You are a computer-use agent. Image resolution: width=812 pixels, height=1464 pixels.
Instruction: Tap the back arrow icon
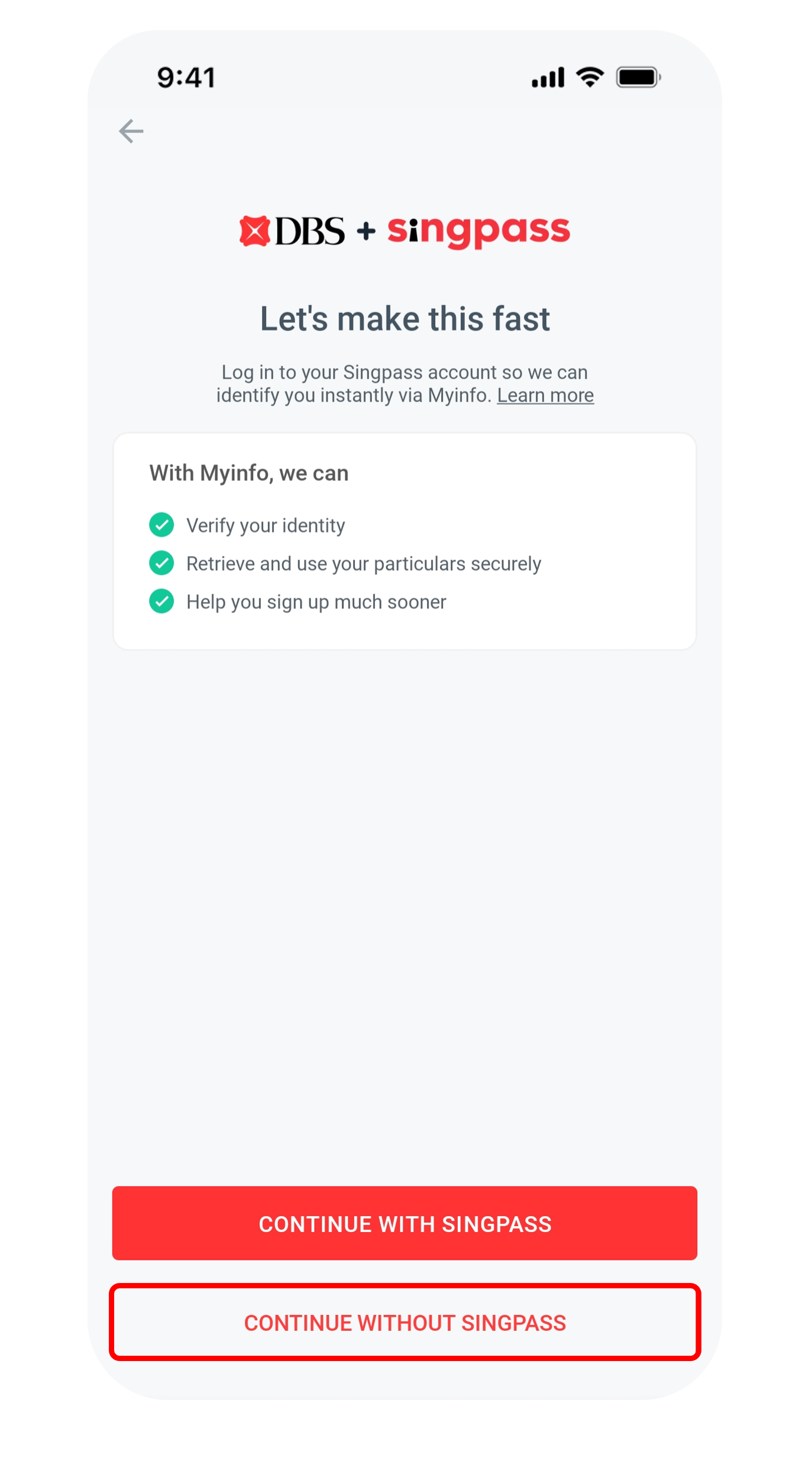[x=131, y=131]
